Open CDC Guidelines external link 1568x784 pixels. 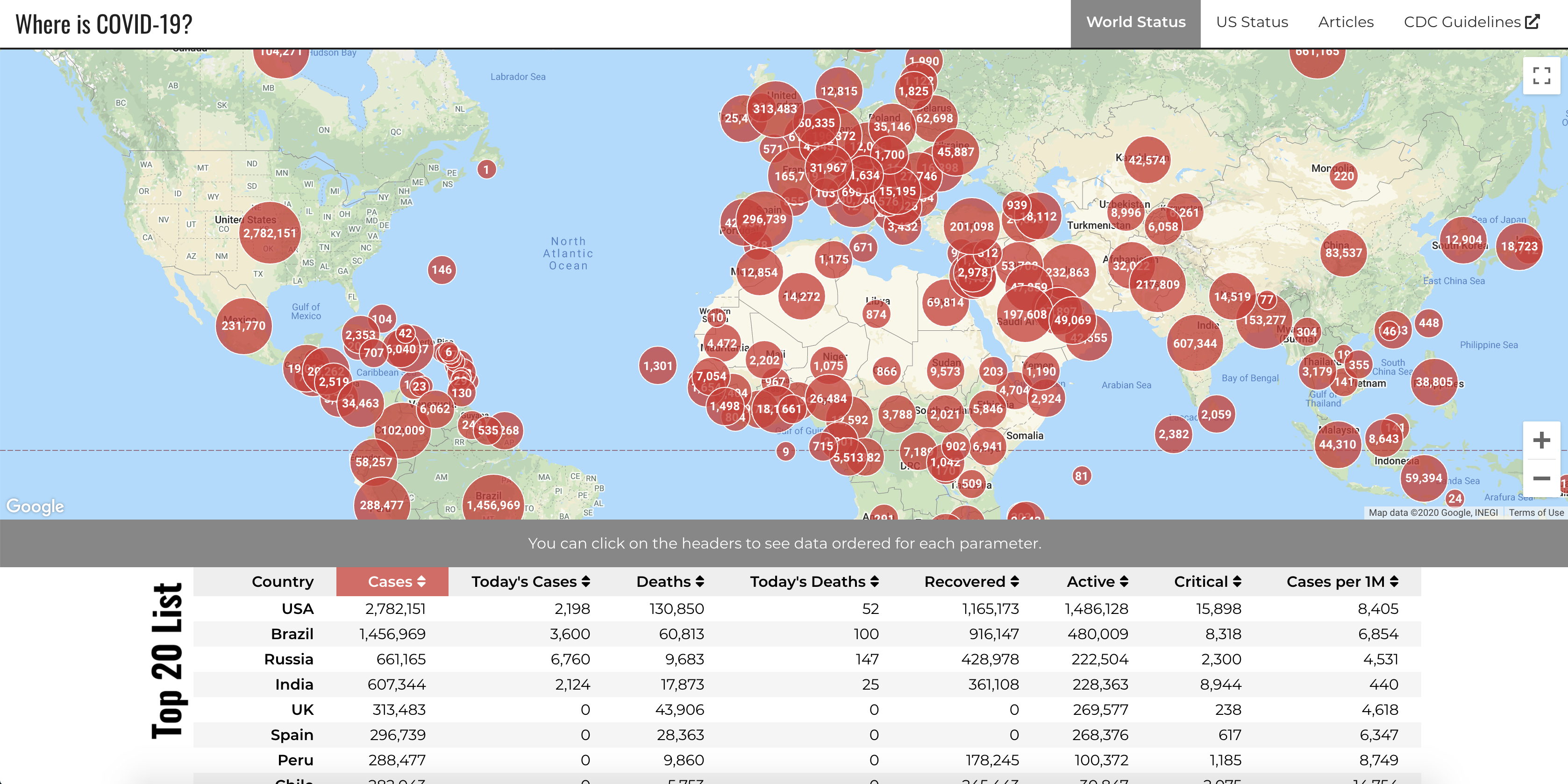click(x=1471, y=22)
